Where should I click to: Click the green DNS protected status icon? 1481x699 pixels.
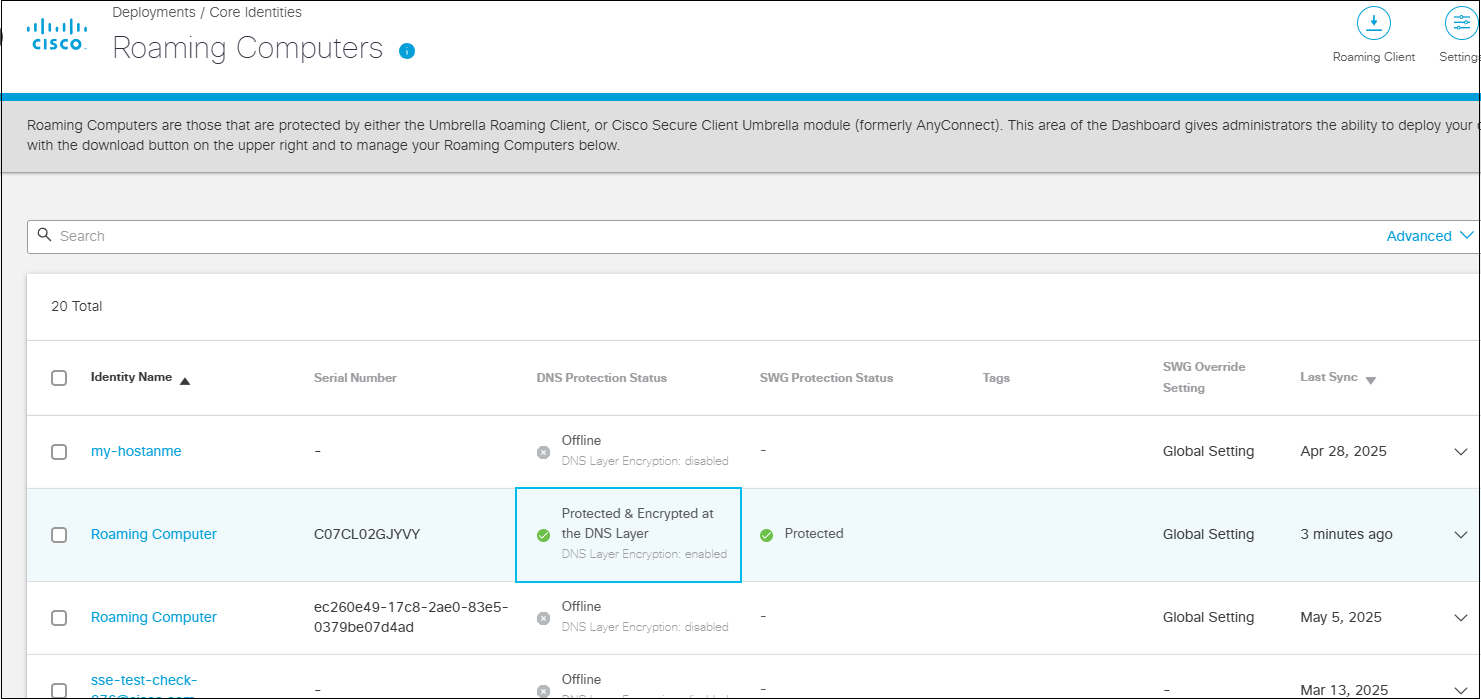(543, 535)
